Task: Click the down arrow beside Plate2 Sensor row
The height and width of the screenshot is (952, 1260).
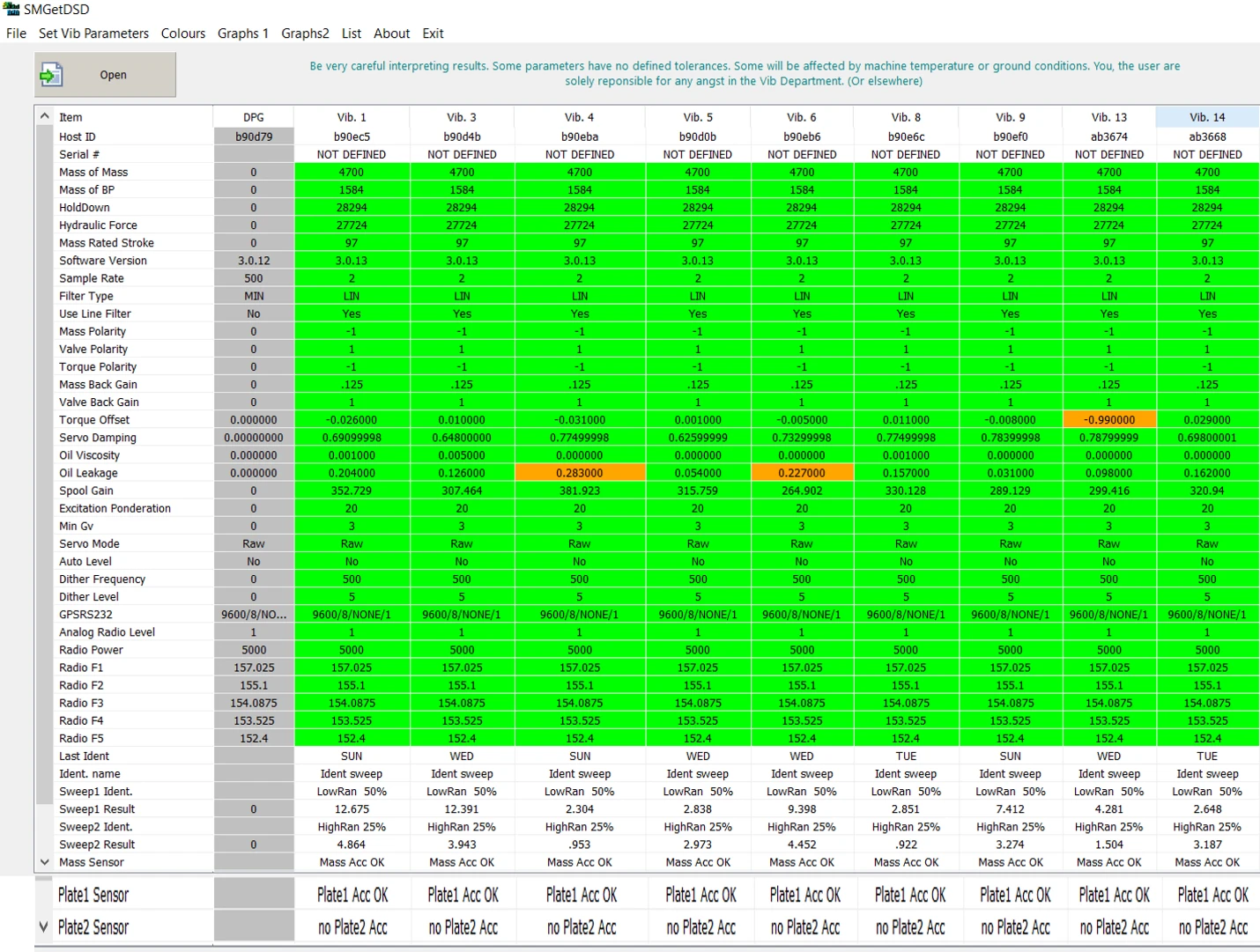Action: (44, 926)
